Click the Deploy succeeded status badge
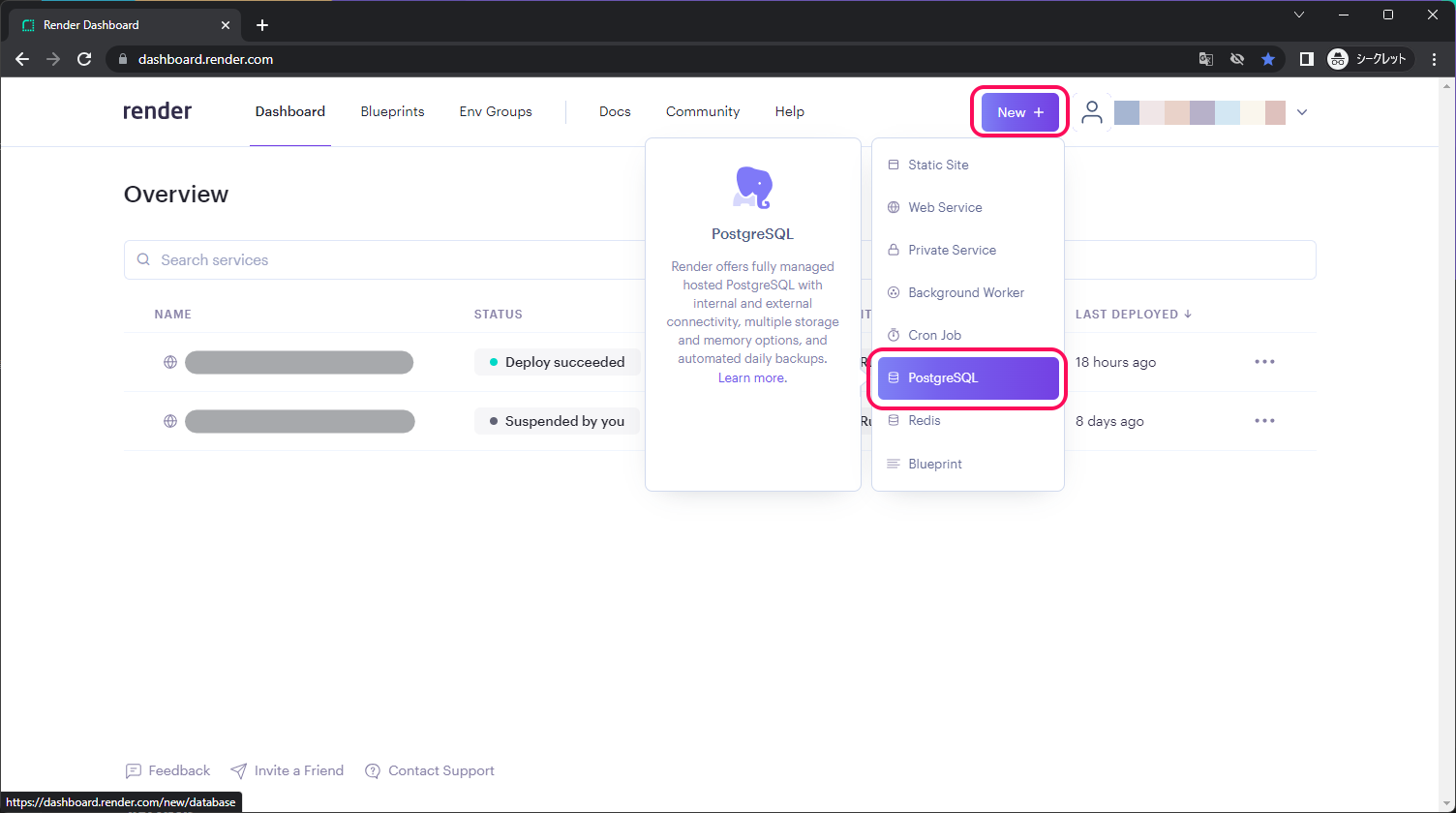1456x813 pixels. 558,362
